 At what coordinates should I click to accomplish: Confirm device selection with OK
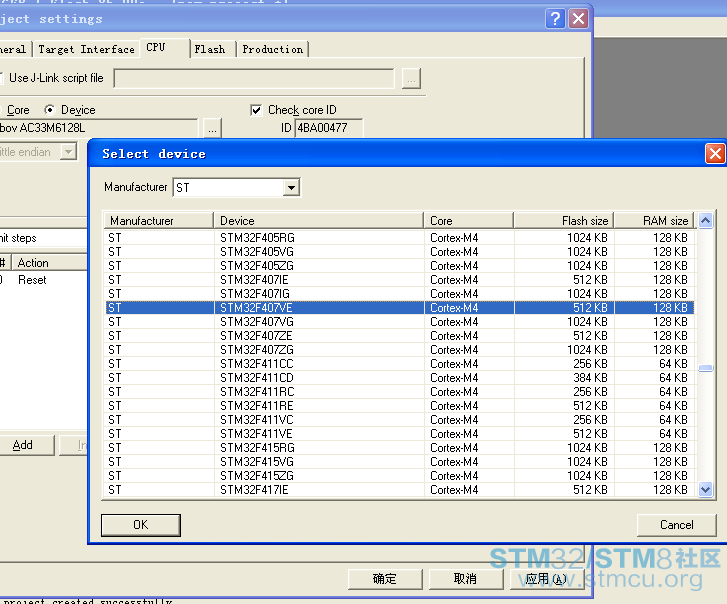pyautogui.click(x=141, y=525)
